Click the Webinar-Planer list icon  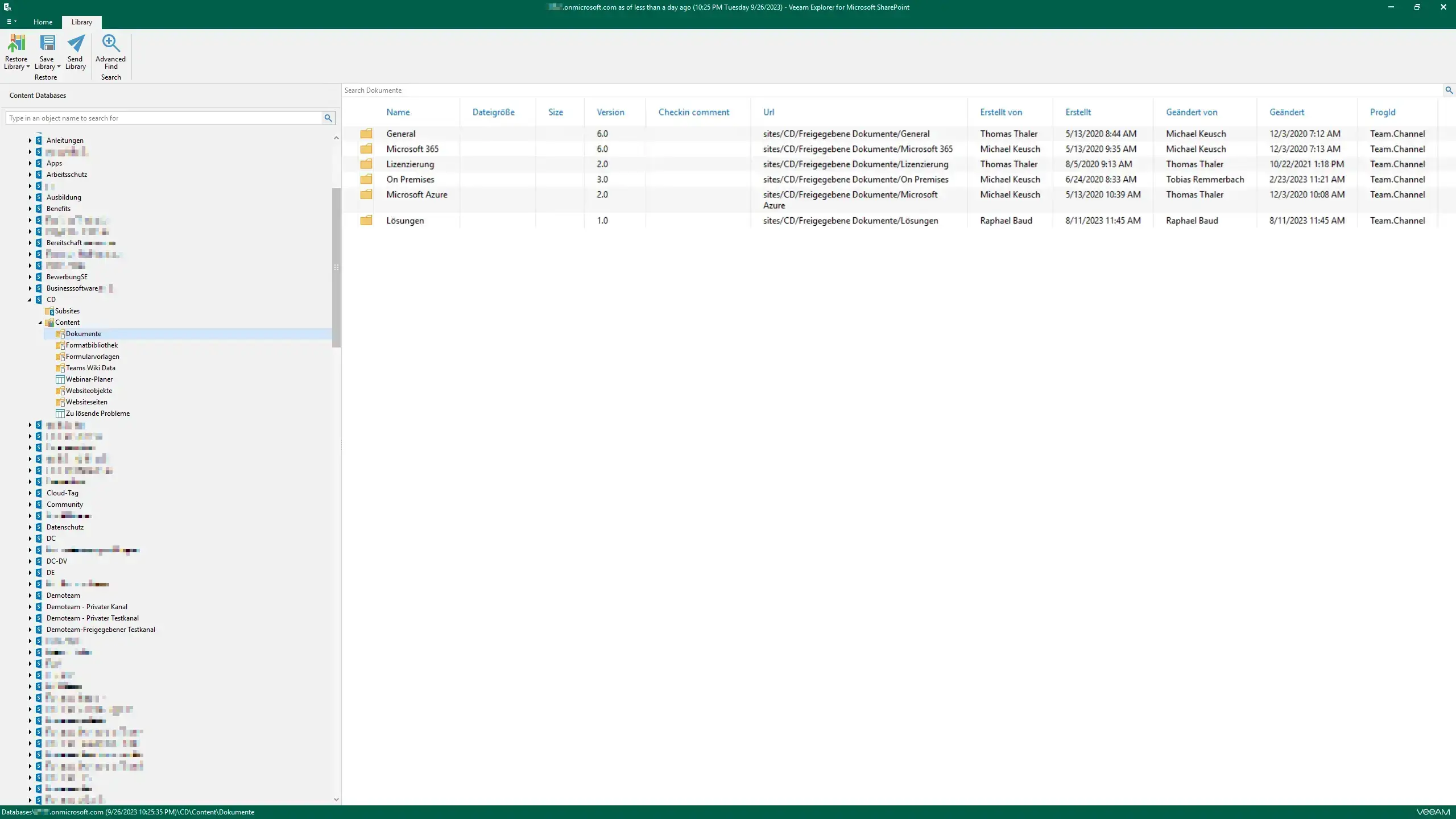click(60, 379)
